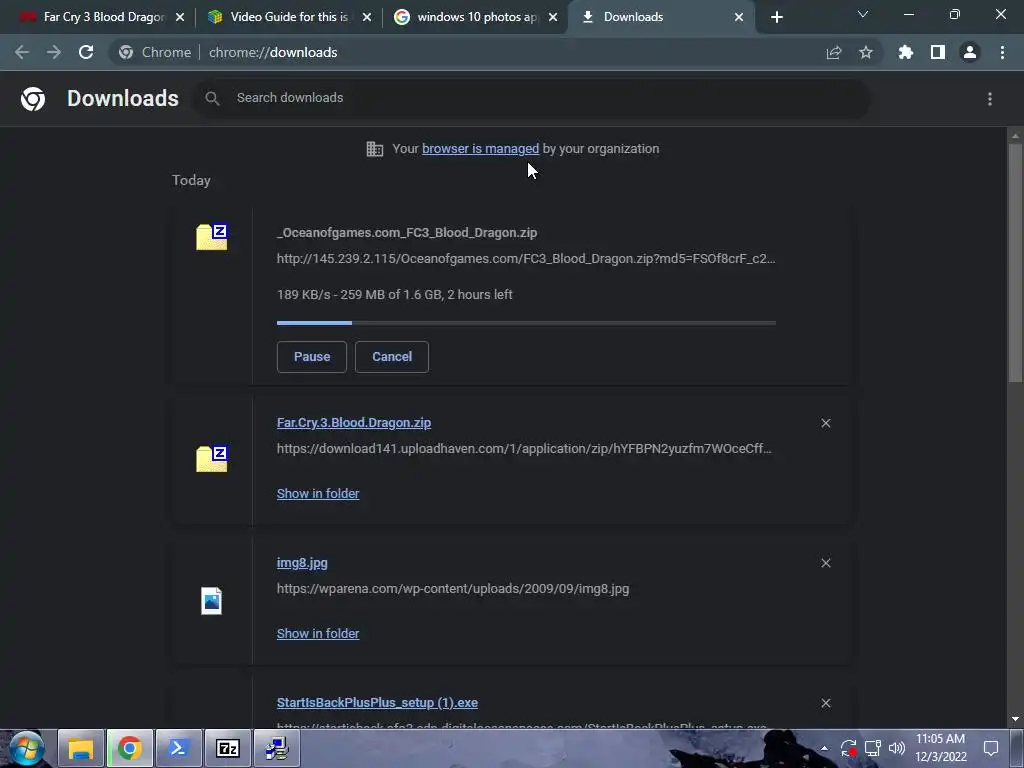Image resolution: width=1024 pixels, height=768 pixels.
Task: Click the site info Chrome chip
Action: [155, 52]
